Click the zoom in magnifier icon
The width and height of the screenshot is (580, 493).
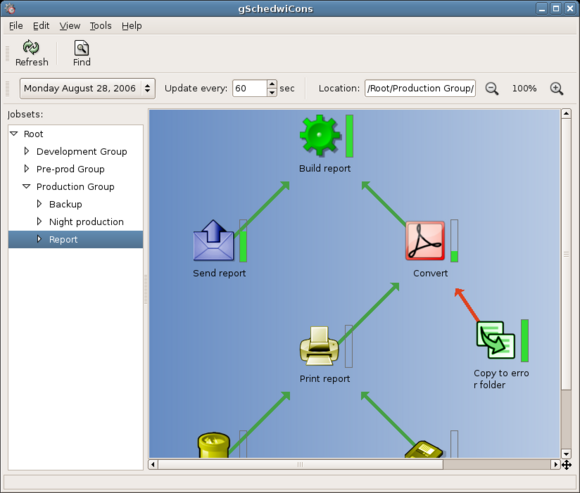point(556,88)
